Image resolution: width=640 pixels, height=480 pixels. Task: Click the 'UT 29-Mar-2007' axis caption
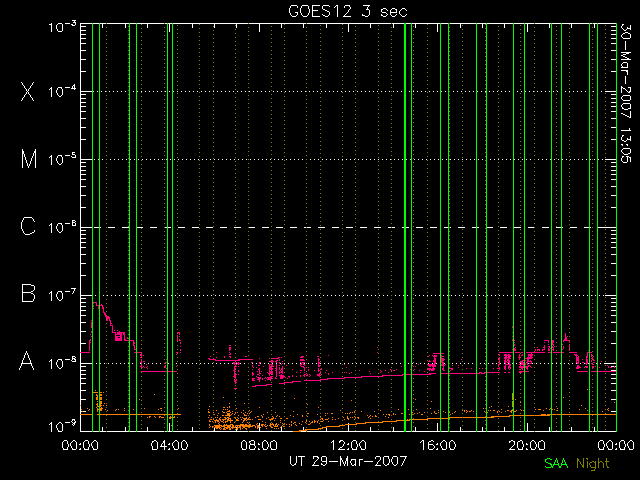(x=348, y=461)
